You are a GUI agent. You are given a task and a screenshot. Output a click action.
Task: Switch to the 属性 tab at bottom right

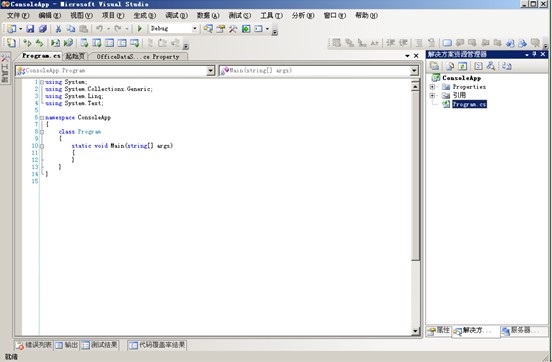(x=439, y=331)
